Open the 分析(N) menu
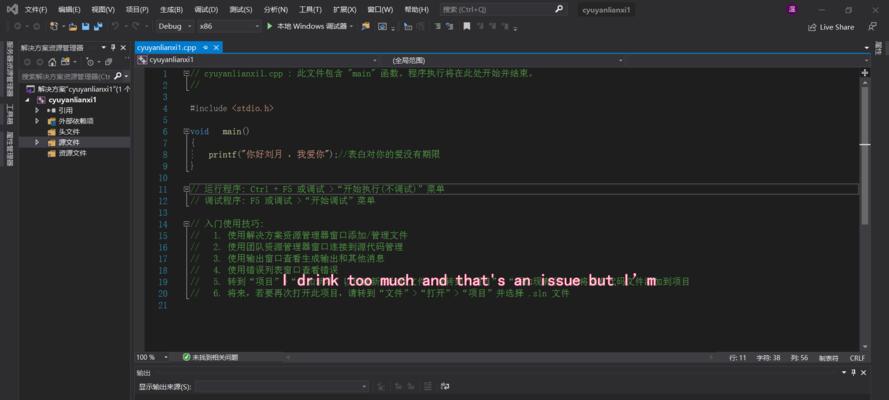 [276, 10]
